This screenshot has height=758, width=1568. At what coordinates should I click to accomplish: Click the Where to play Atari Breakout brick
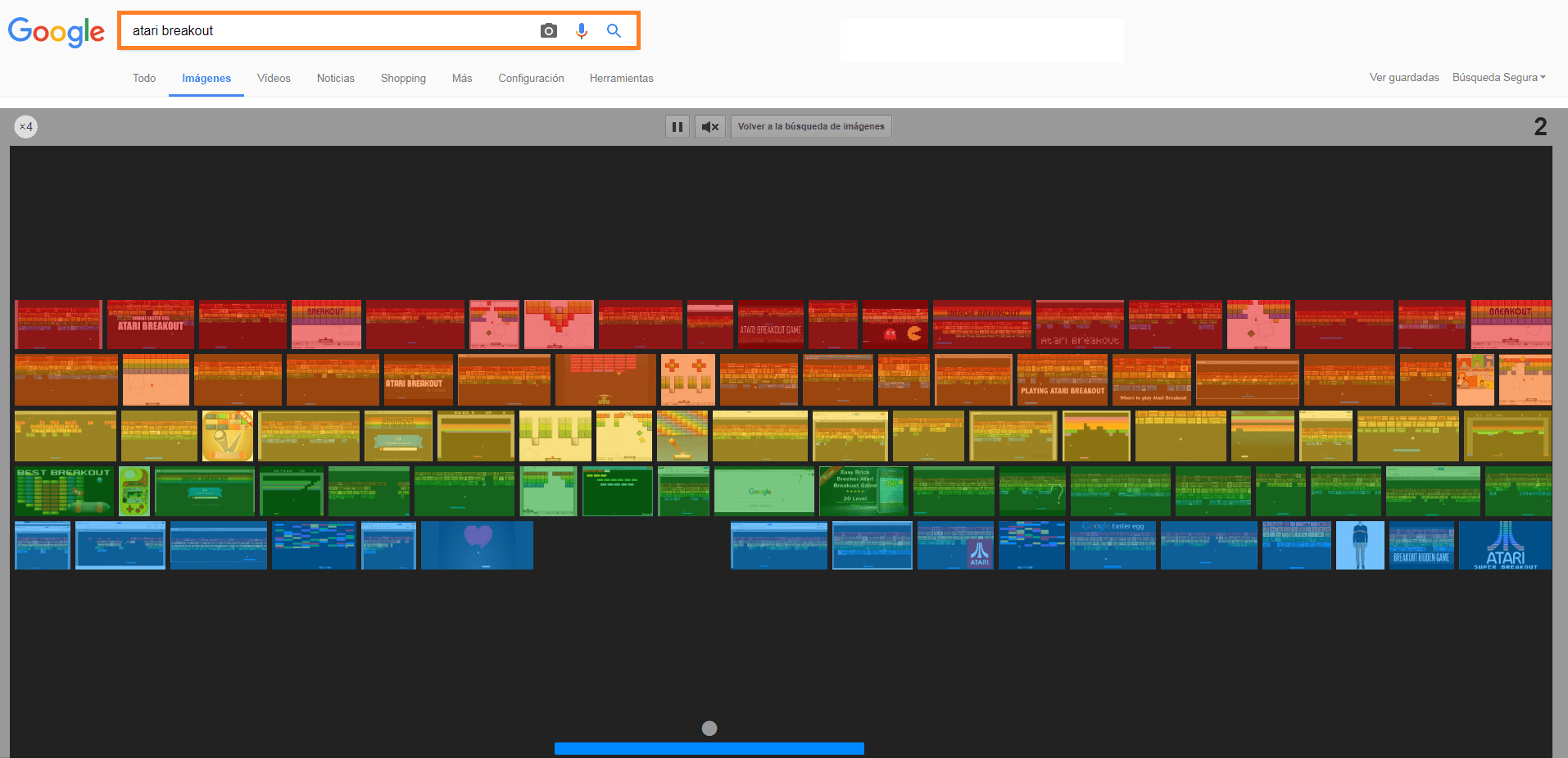1152,380
